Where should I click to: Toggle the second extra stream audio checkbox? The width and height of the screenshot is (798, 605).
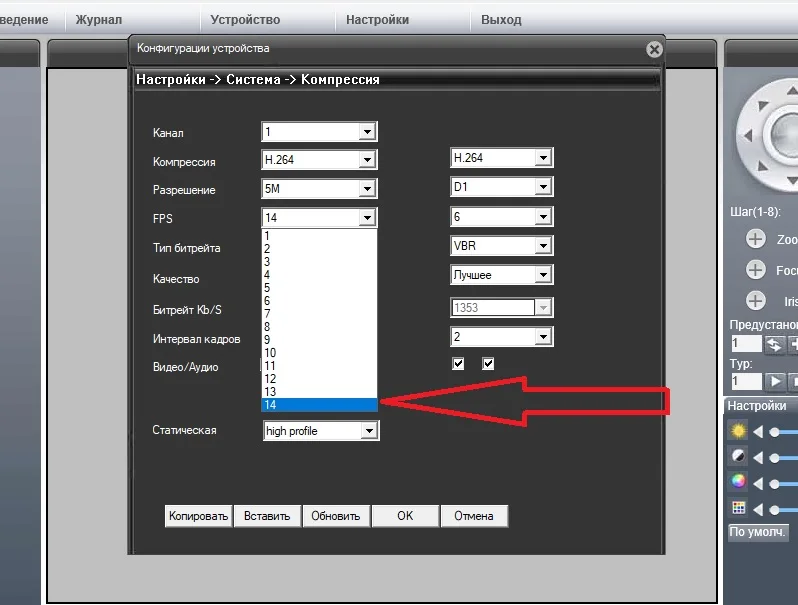pos(488,363)
